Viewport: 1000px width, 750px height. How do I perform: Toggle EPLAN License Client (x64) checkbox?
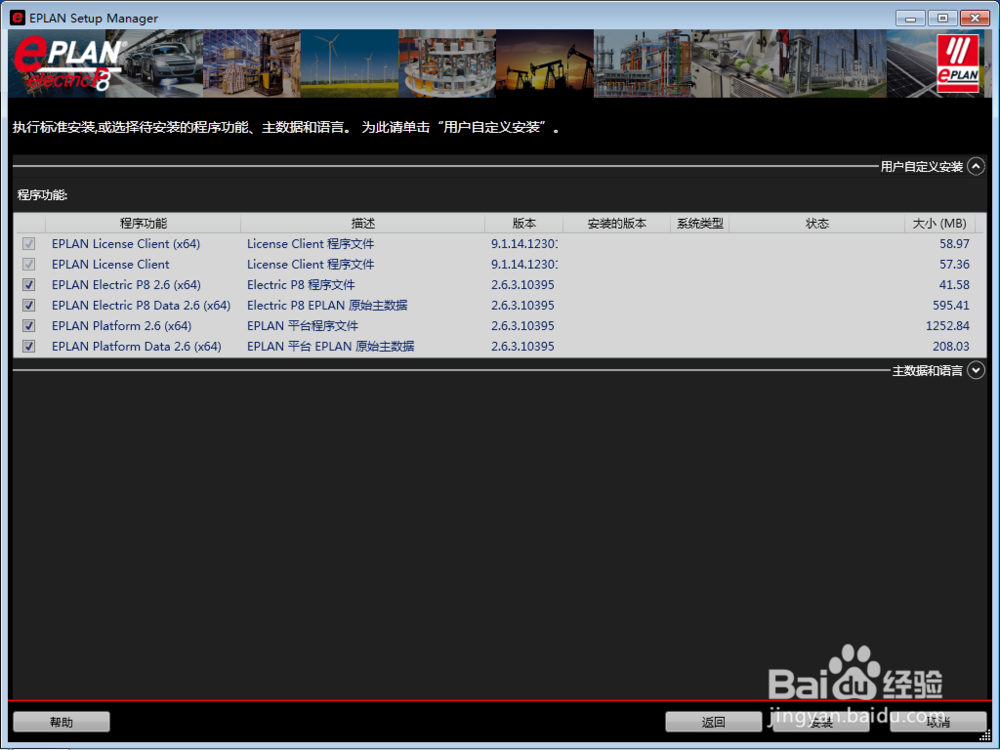(29, 244)
